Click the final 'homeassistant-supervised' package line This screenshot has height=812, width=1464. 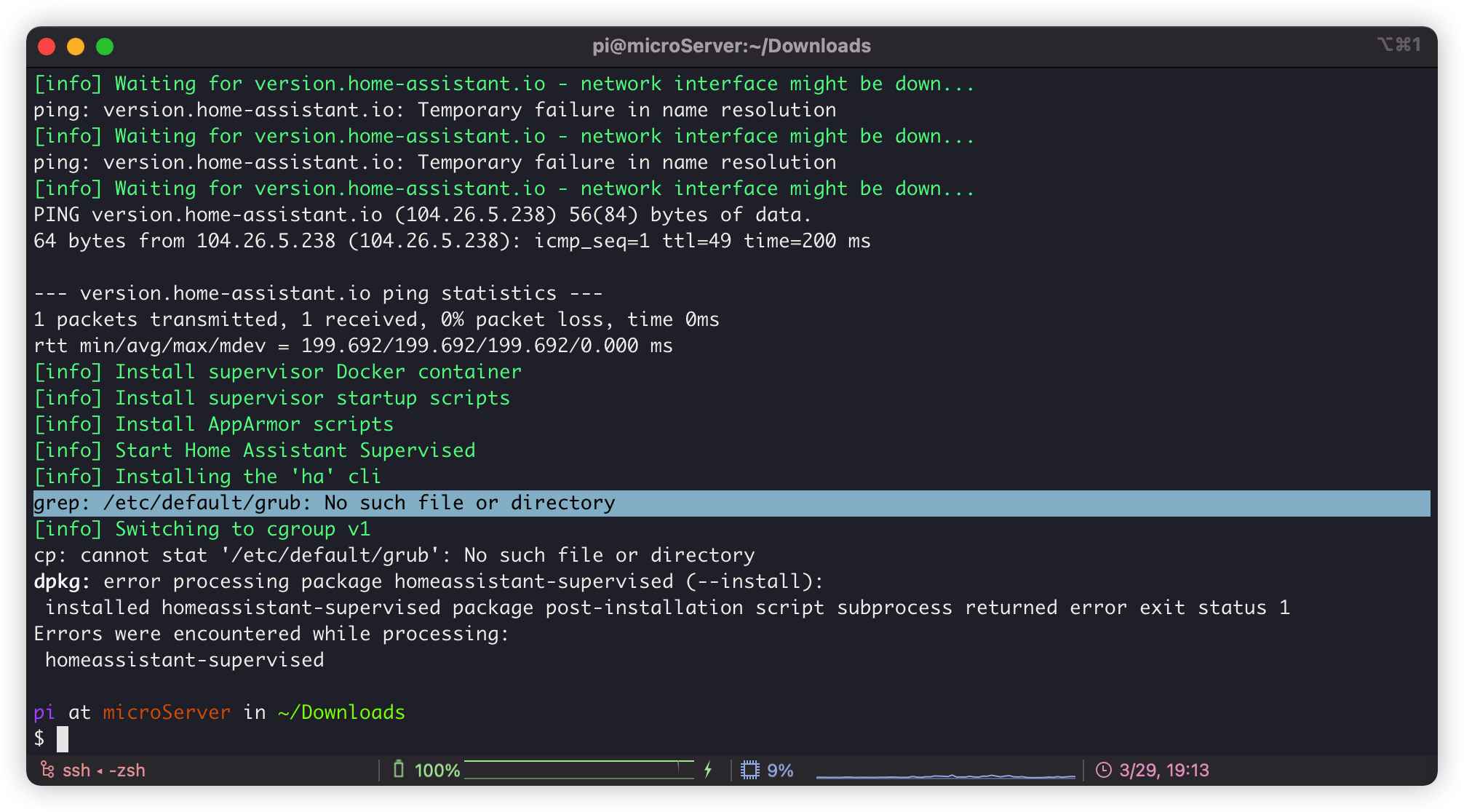pyautogui.click(x=185, y=660)
